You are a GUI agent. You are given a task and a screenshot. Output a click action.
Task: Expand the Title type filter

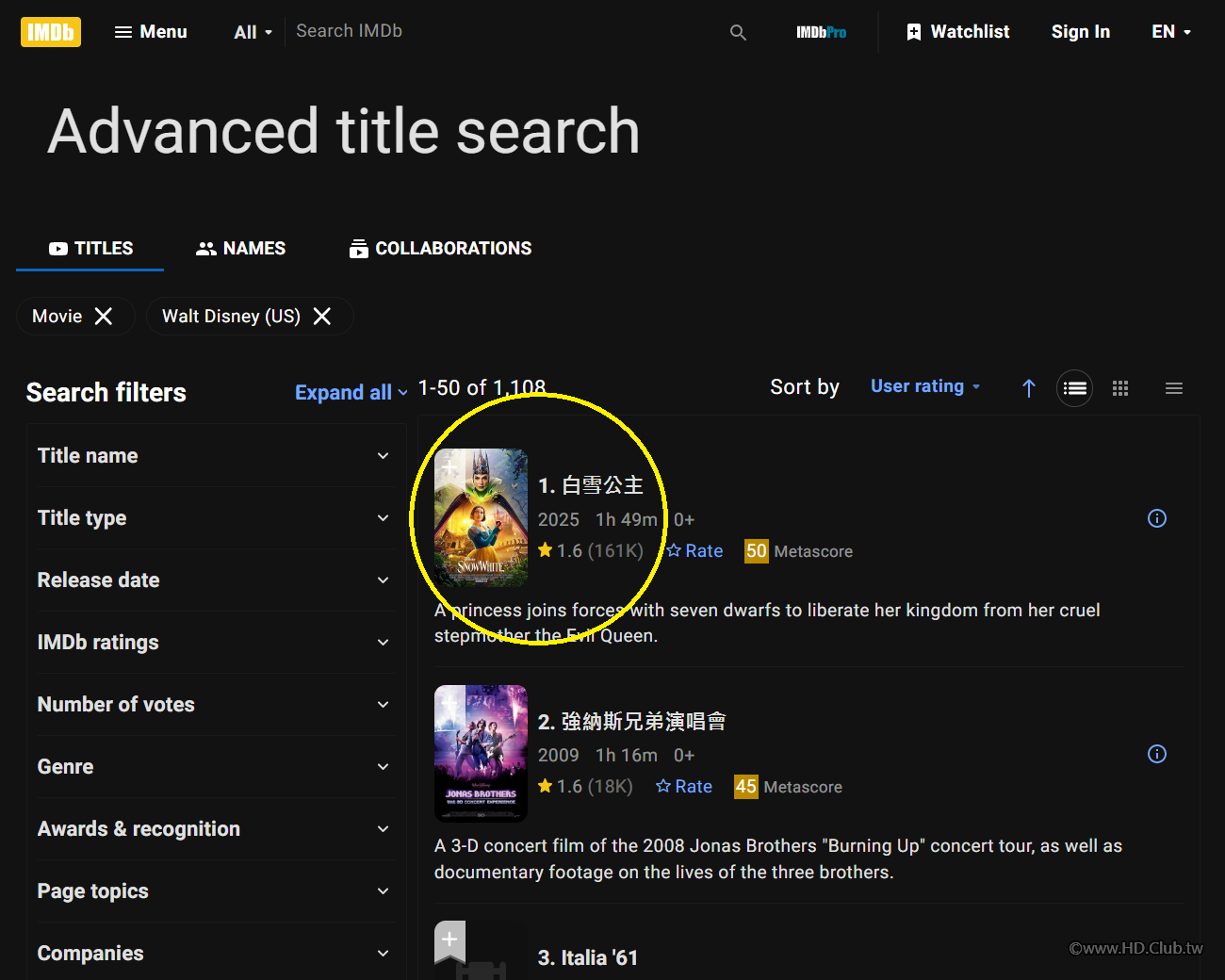tap(215, 518)
